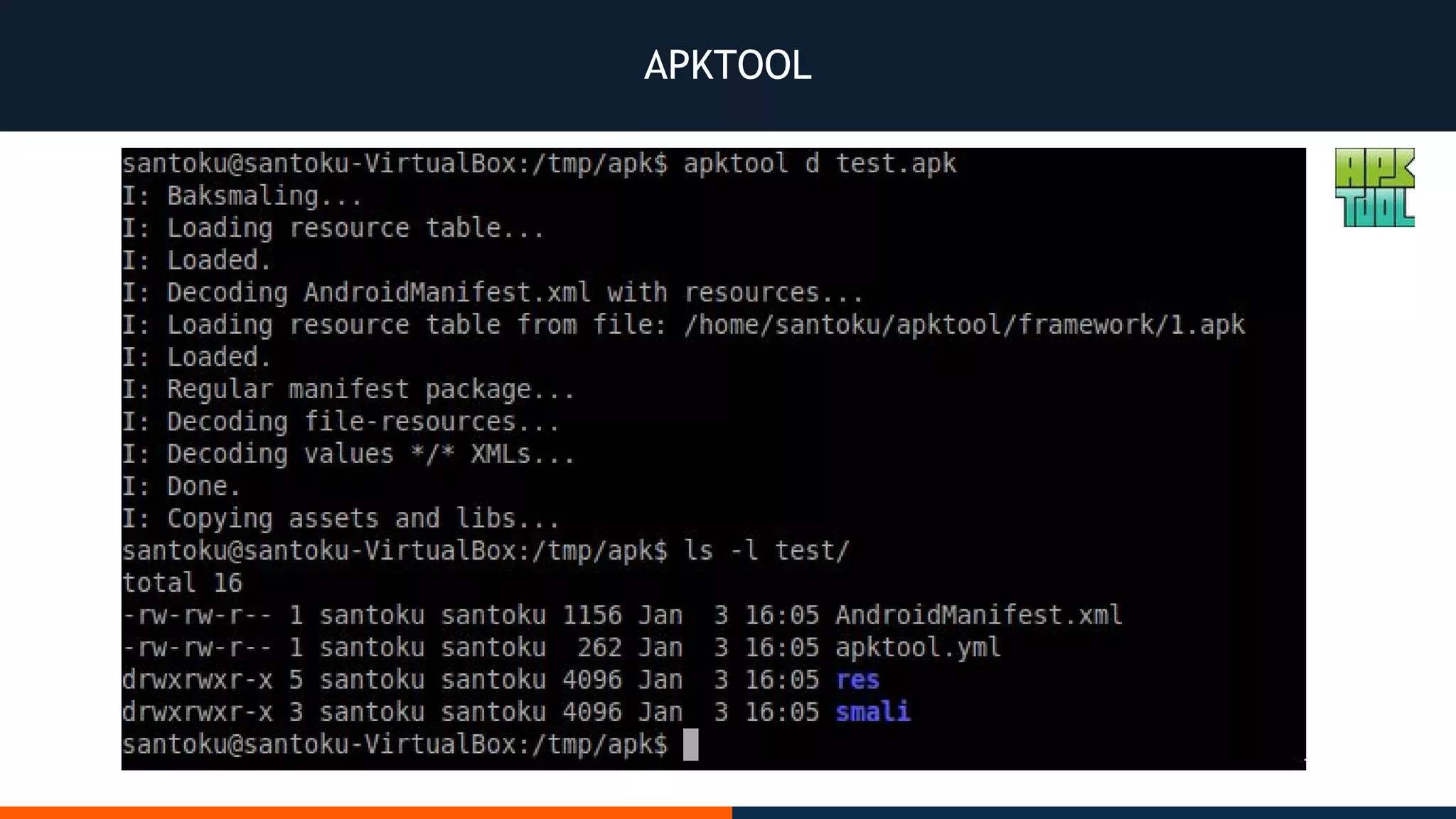
Task: Click the 'ls -l test/' command
Action: [x=766, y=550]
